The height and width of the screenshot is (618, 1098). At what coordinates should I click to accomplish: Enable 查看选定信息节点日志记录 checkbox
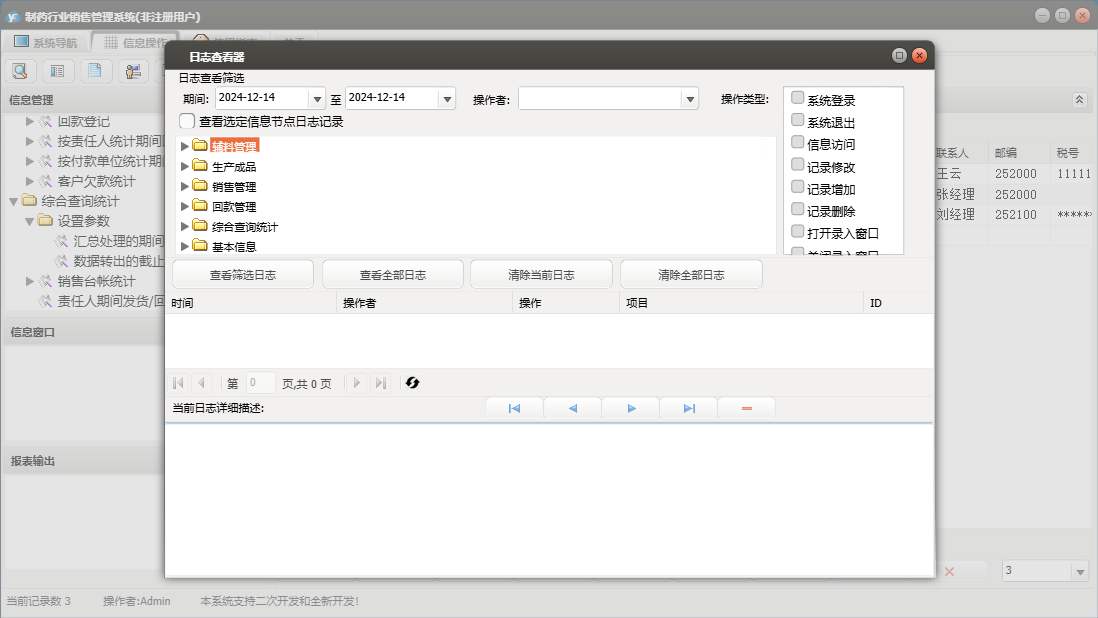point(187,121)
